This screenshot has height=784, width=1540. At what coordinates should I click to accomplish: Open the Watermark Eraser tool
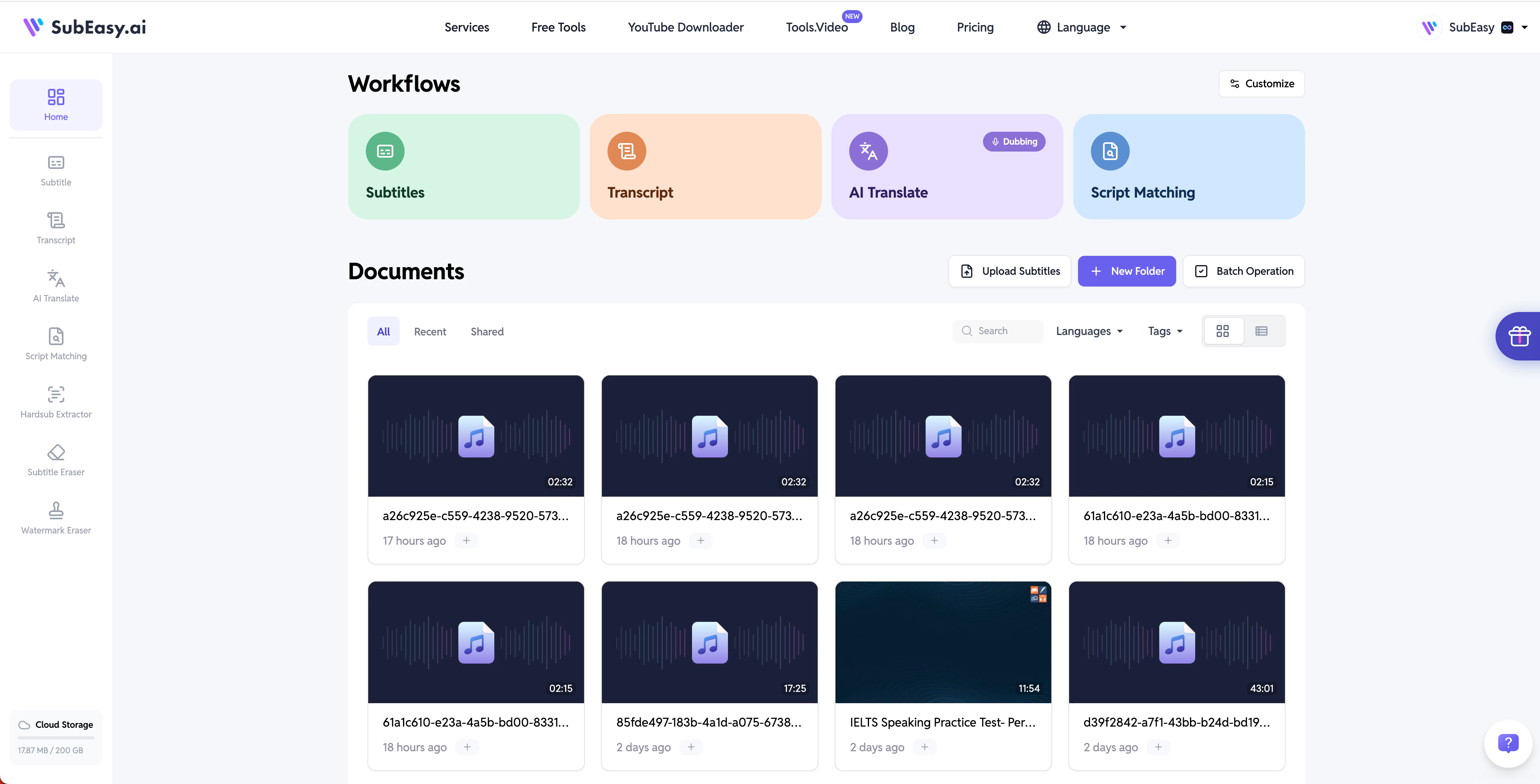[x=56, y=518]
